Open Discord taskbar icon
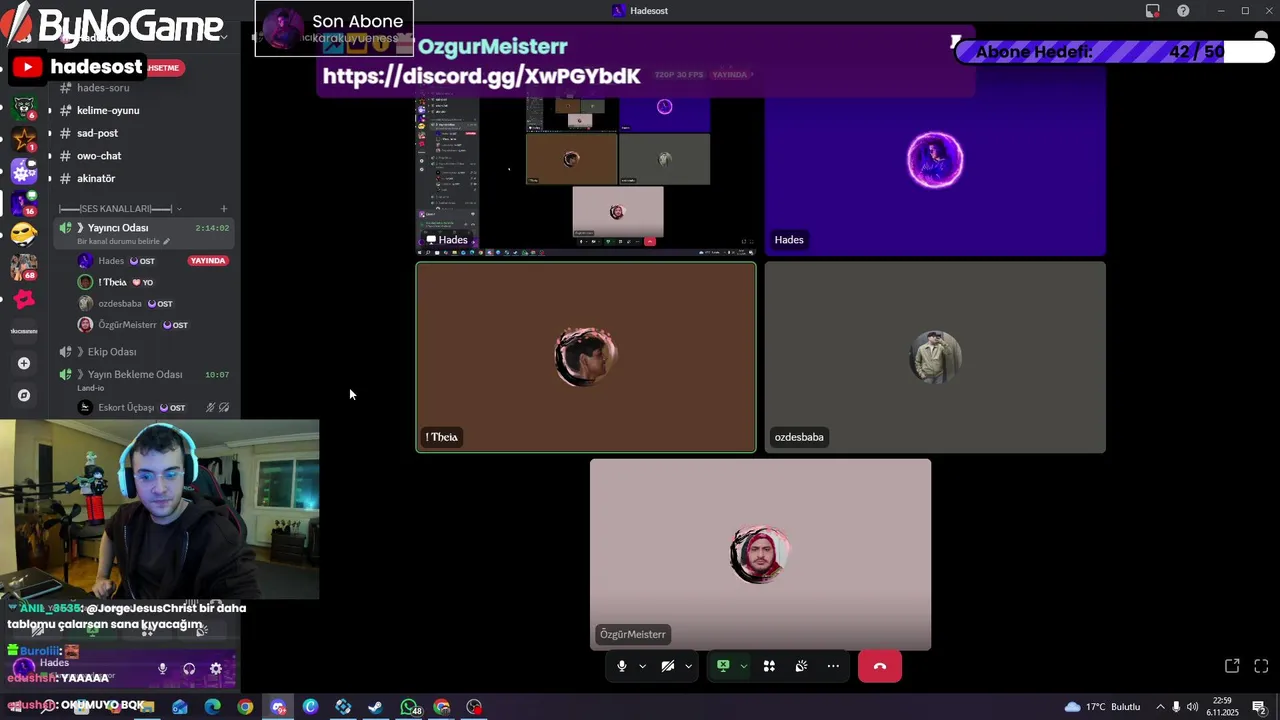 [x=278, y=707]
